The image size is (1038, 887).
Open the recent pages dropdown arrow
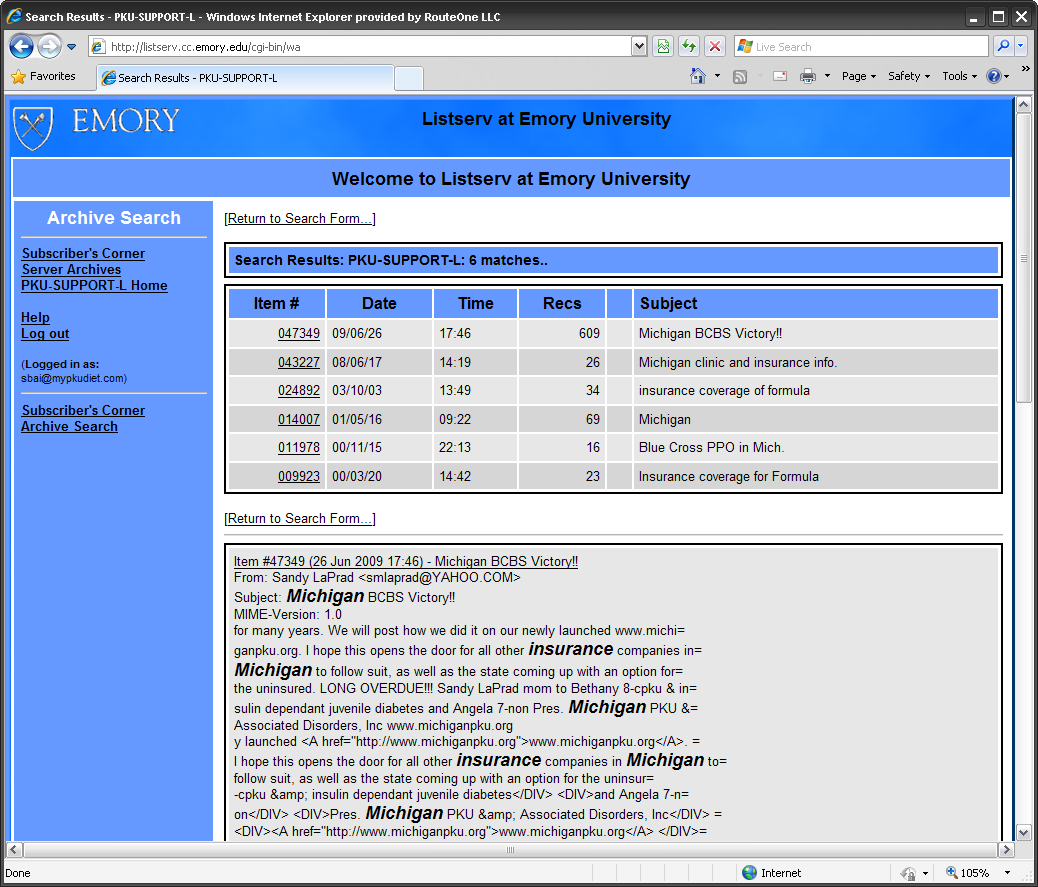click(71, 47)
